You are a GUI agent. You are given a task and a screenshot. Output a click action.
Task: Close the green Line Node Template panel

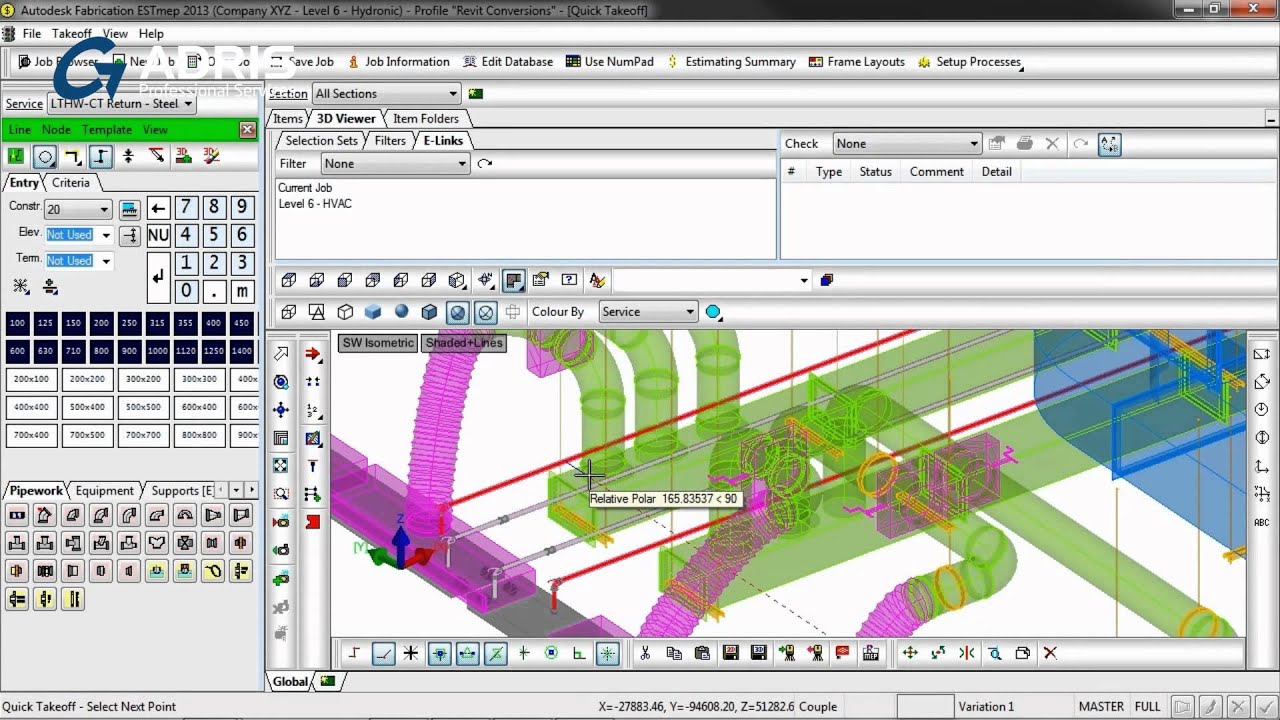247,129
